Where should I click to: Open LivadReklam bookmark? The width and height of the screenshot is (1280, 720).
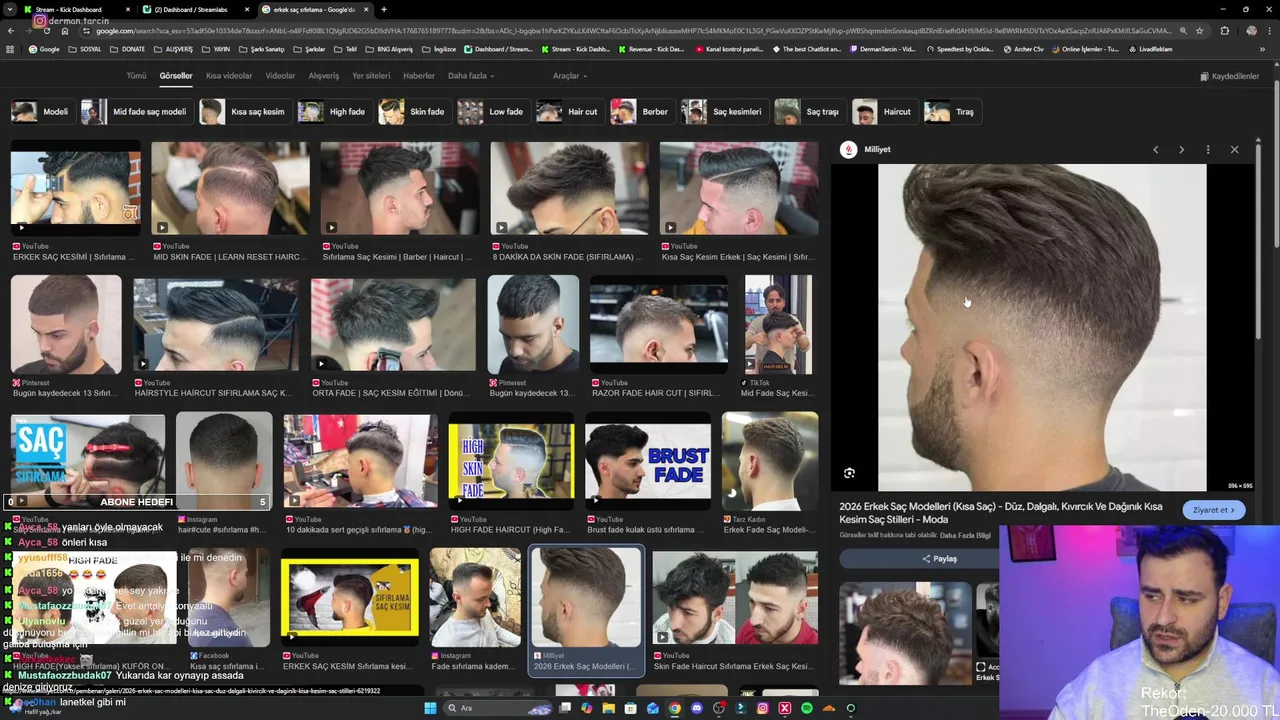1150,49
